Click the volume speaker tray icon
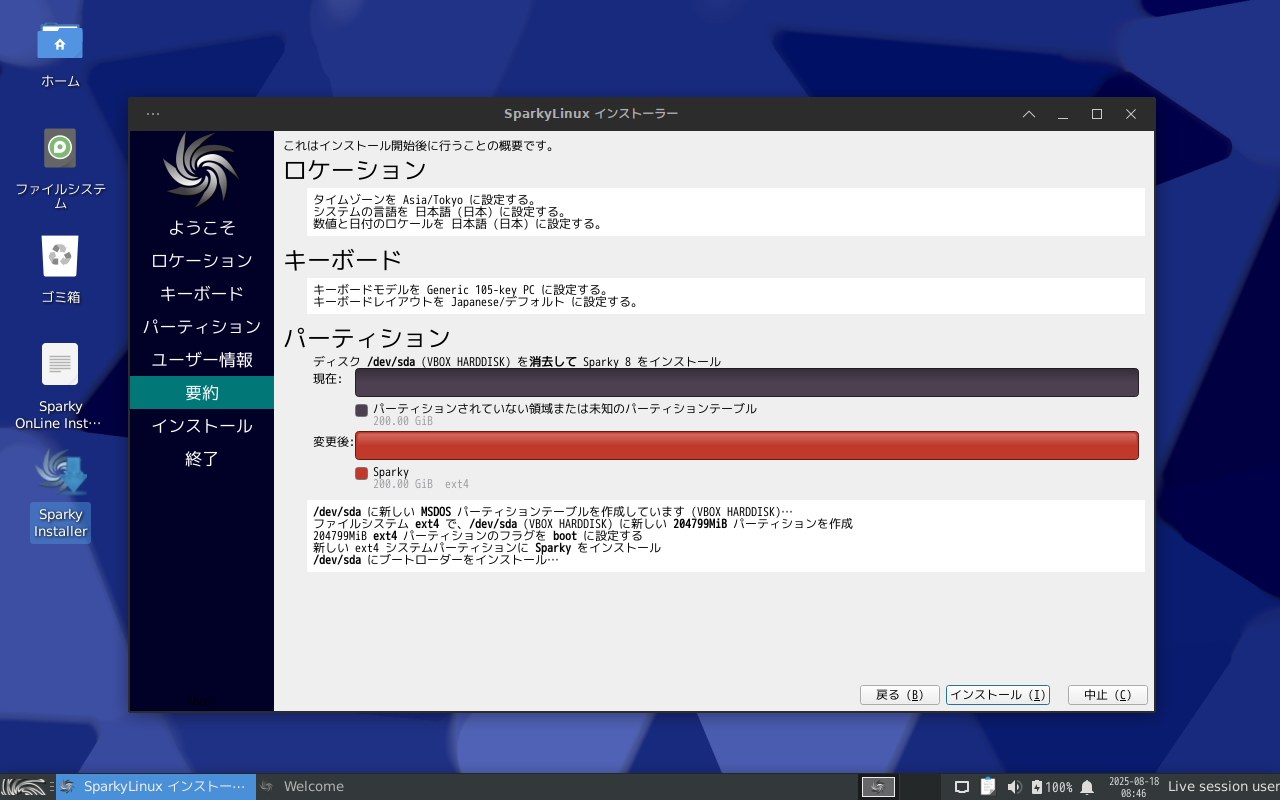The image size is (1280, 800). point(1014,787)
